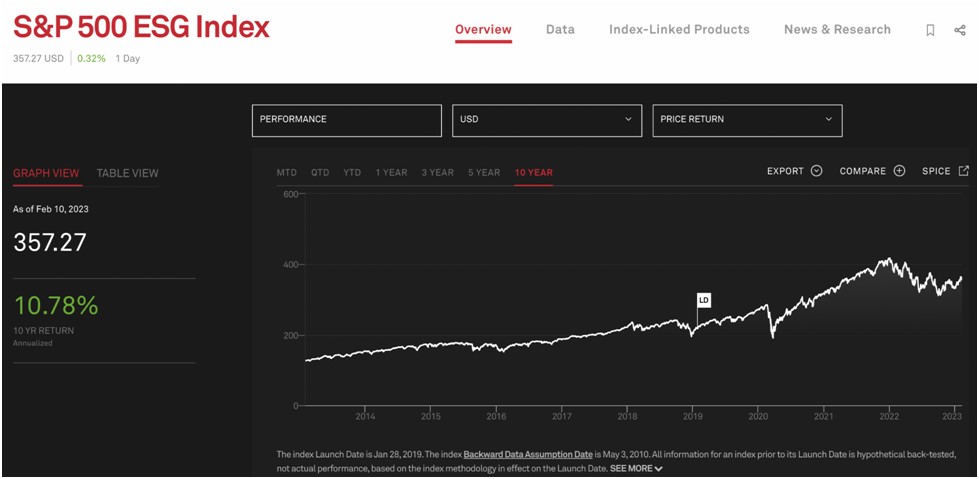Click the Annualized label under 10 YR RETURN
Viewport: 979px width, 479px height.
[x=32, y=343]
